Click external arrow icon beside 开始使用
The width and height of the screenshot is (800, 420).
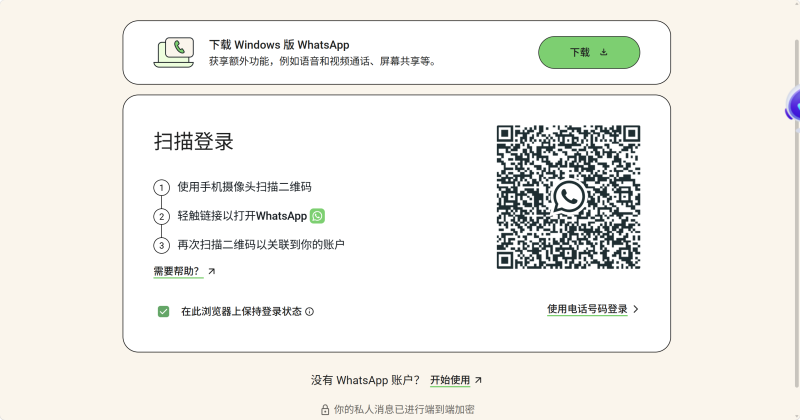tap(478, 380)
